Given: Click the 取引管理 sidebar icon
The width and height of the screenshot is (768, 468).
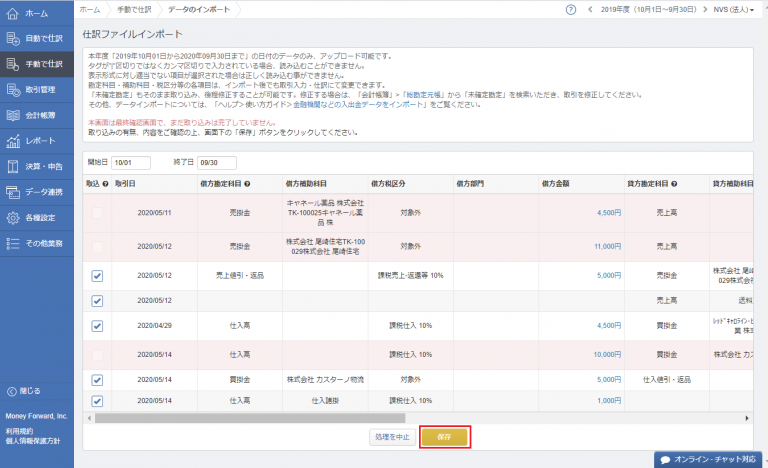Looking at the screenshot, I should tap(13, 89).
